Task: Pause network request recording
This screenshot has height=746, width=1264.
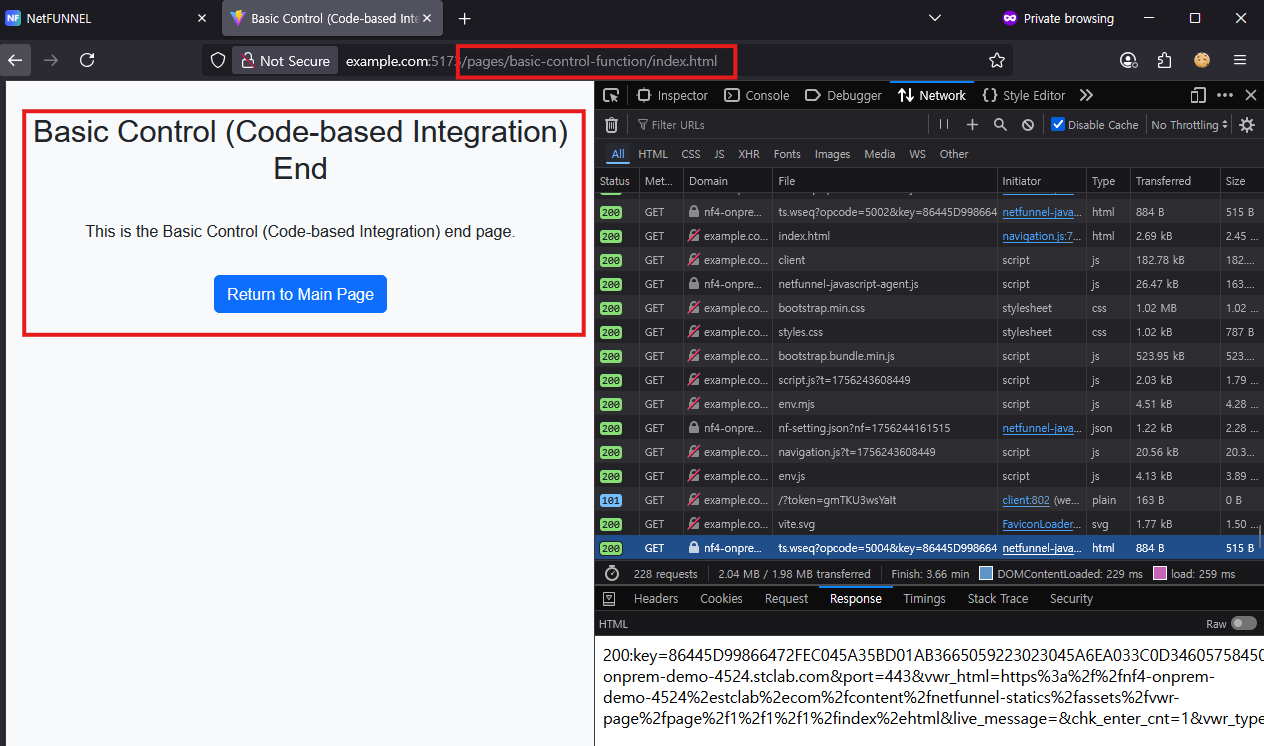Action: [943, 125]
